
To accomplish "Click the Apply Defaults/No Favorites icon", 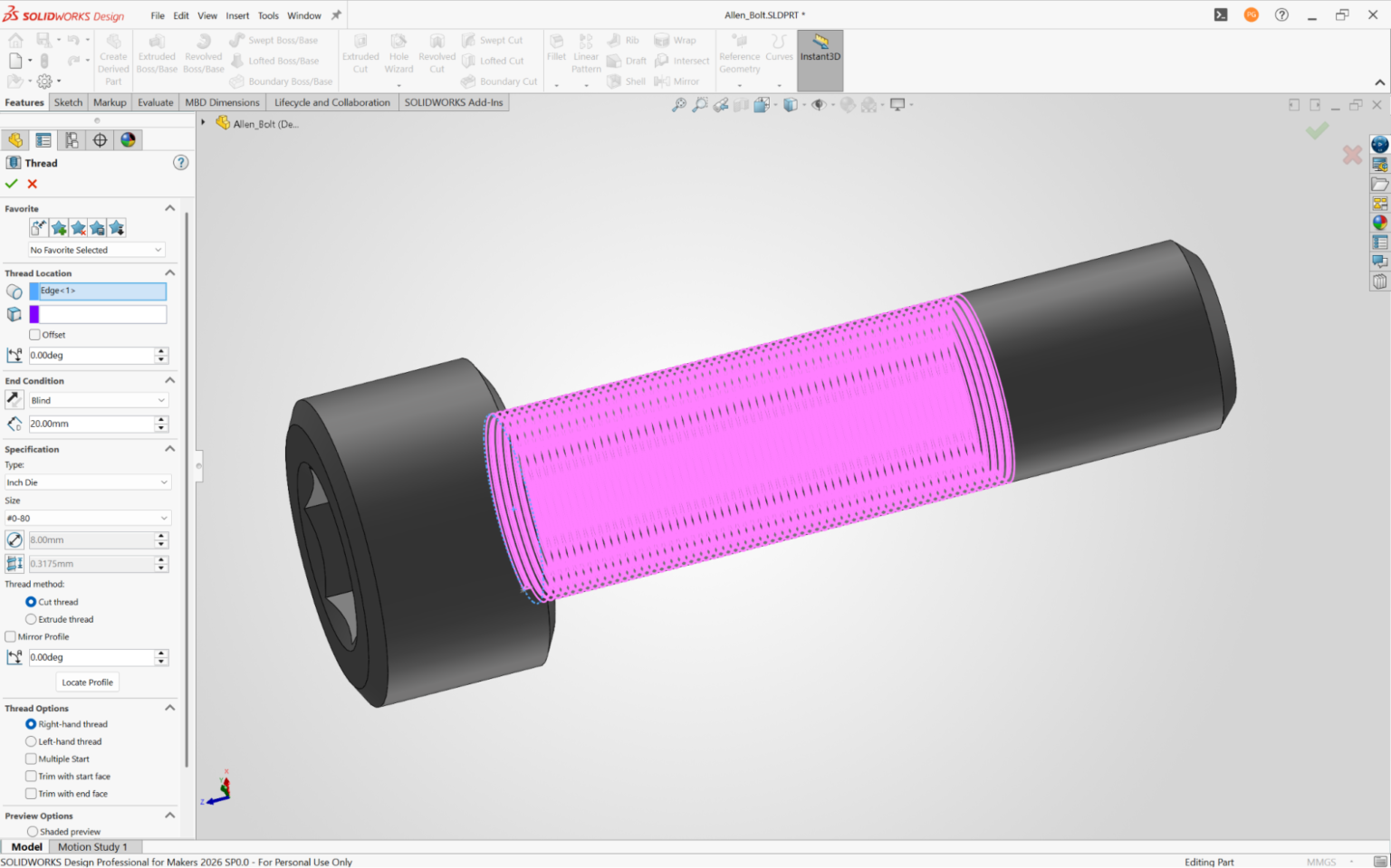I will click(39, 228).
